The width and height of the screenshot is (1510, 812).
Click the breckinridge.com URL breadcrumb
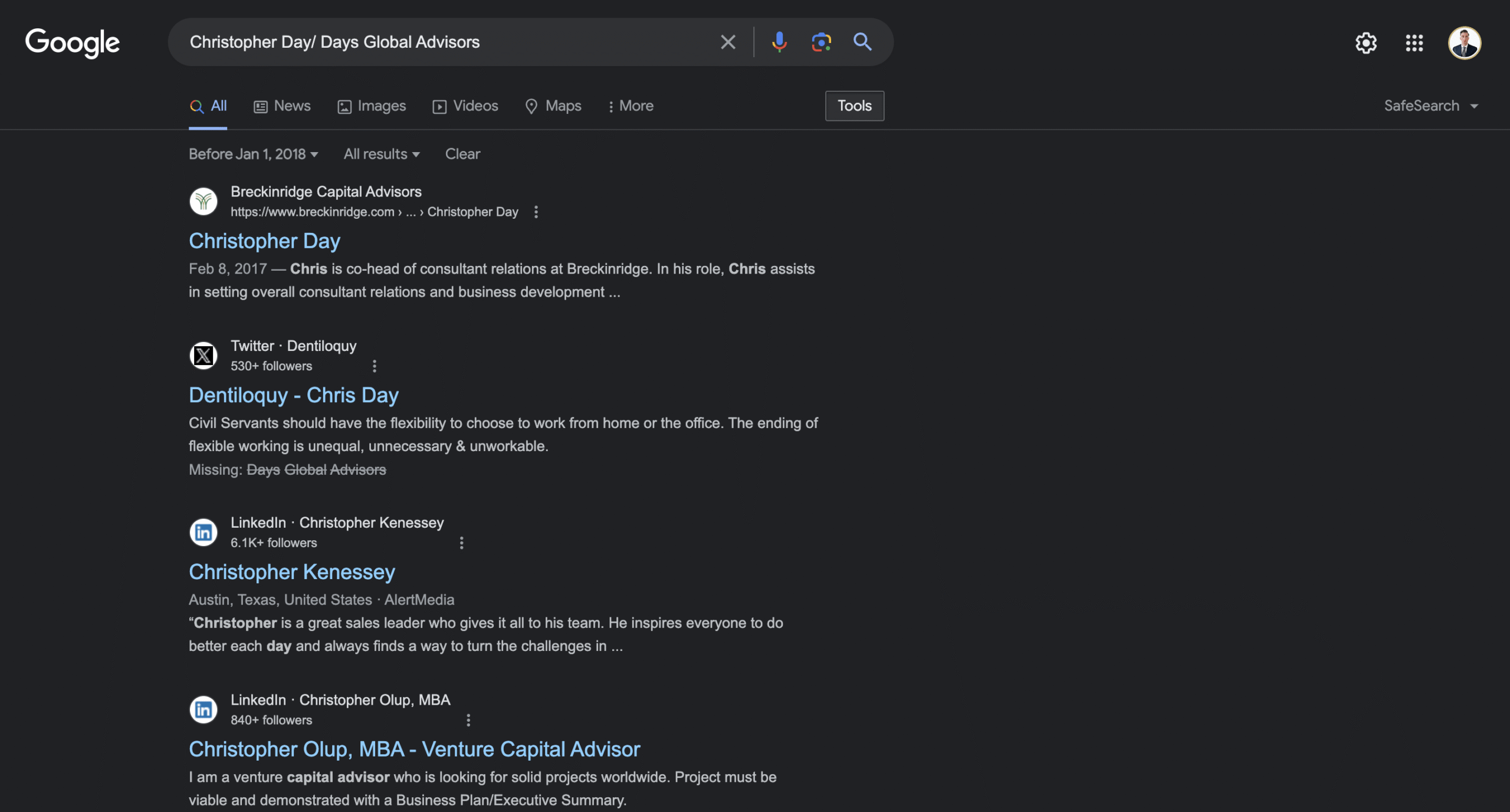click(x=375, y=212)
